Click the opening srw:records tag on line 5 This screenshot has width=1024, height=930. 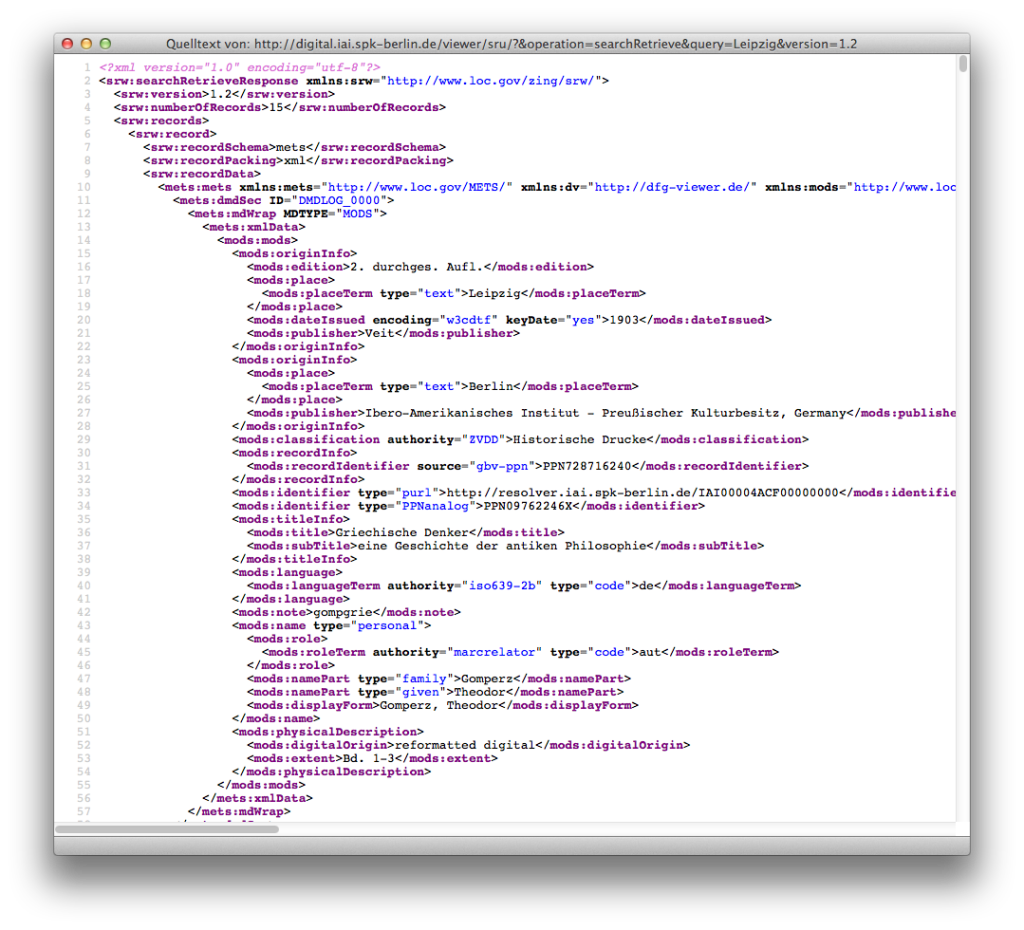click(161, 121)
